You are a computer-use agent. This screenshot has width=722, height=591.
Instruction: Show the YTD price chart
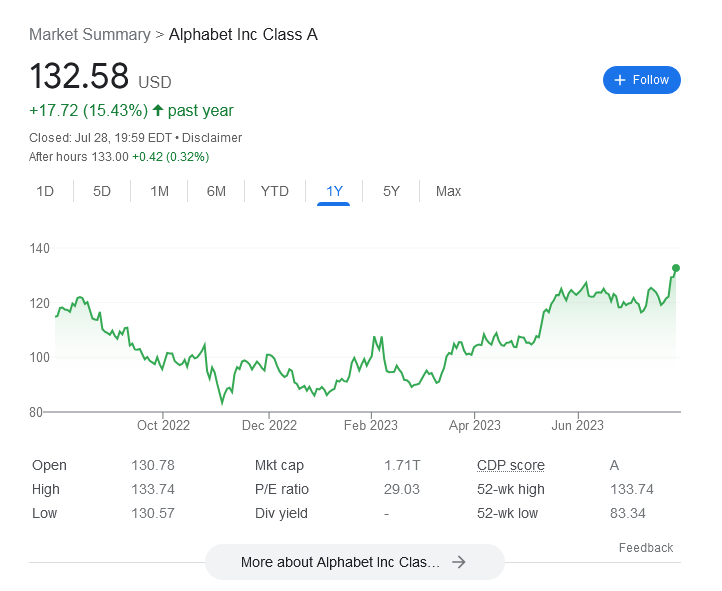coord(274,191)
